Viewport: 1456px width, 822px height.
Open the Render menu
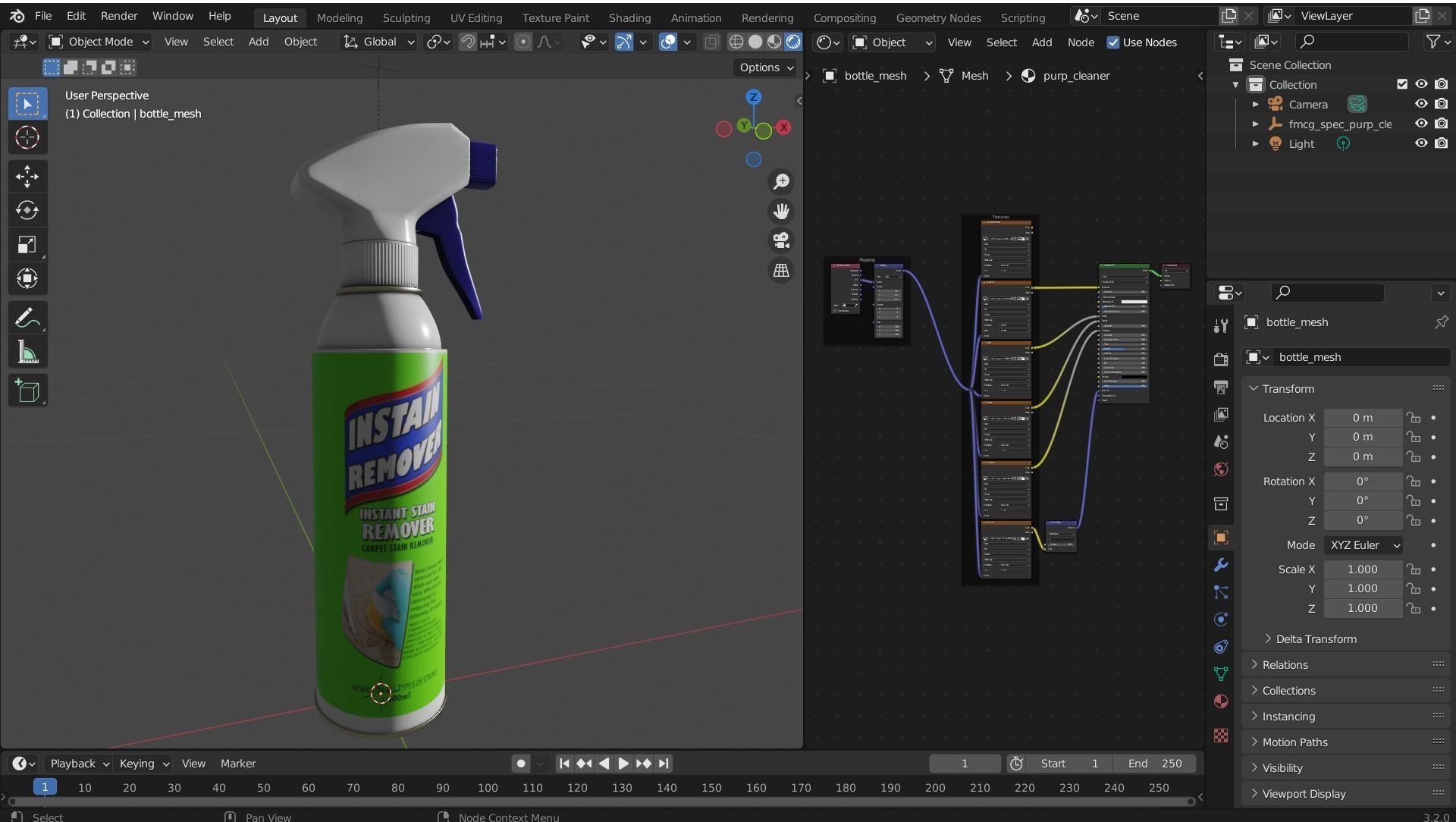[x=119, y=16]
